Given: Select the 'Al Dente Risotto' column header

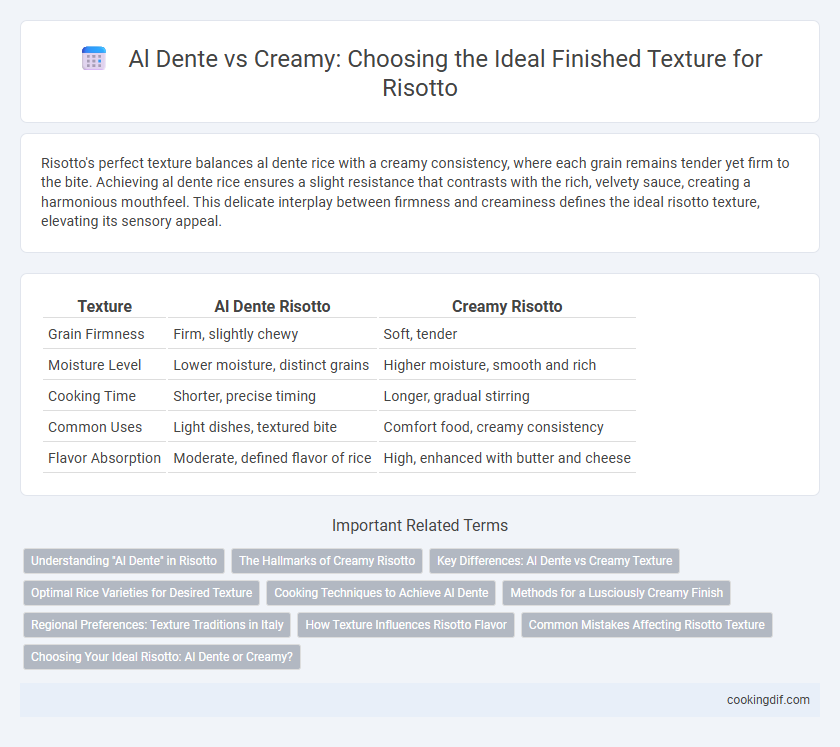Looking at the screenshot, I should pos(272,307).
